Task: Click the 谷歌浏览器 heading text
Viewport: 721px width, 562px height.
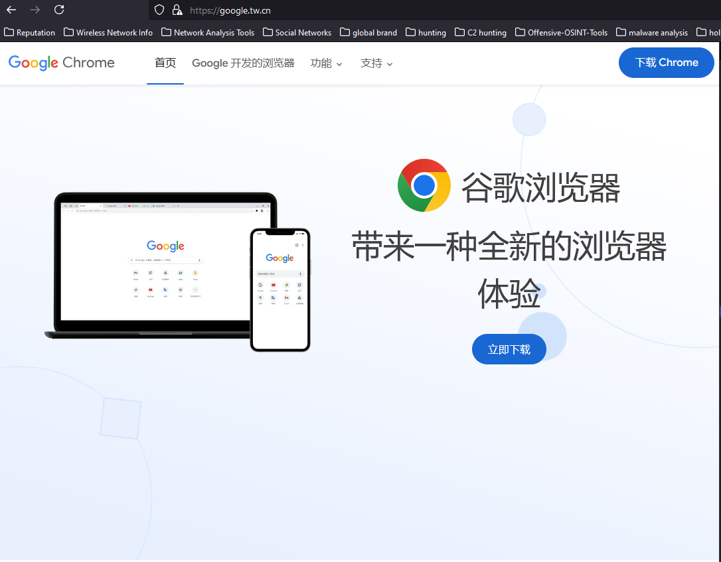Action: 541,188
